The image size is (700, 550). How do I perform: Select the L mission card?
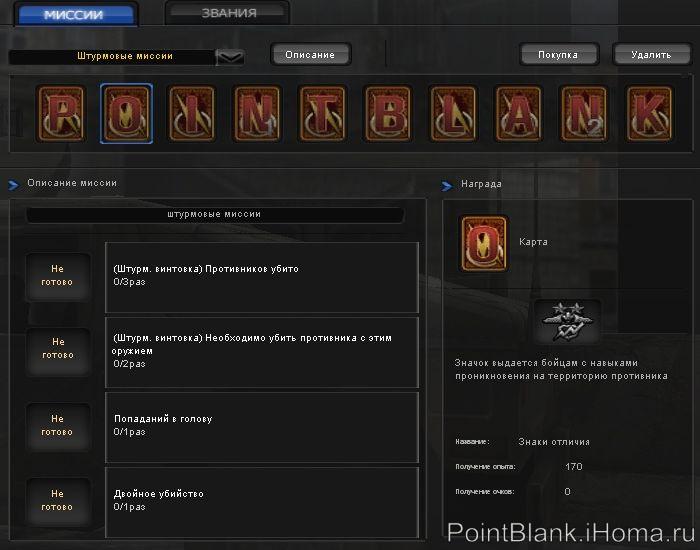453,114
